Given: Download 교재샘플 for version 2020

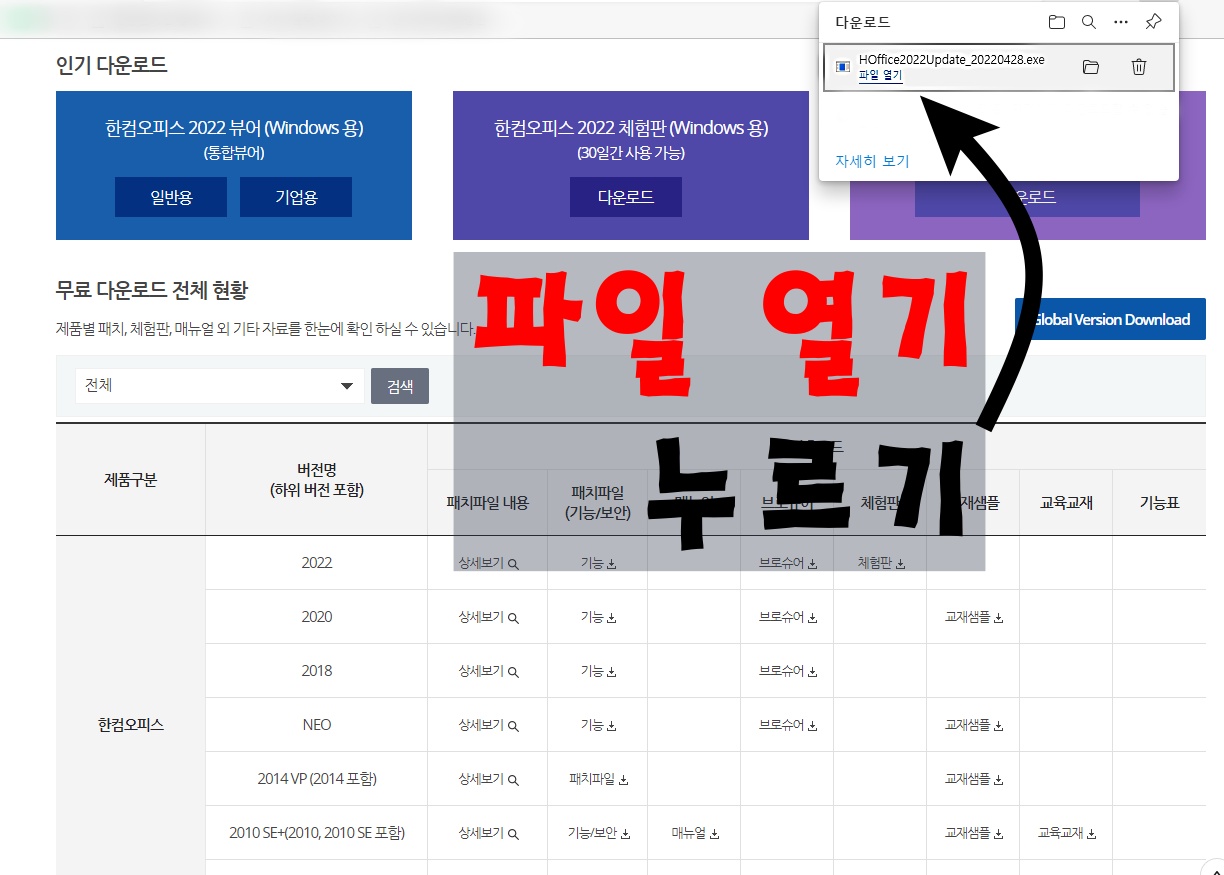Looking at the screenshot, I should tap(974, 617).
